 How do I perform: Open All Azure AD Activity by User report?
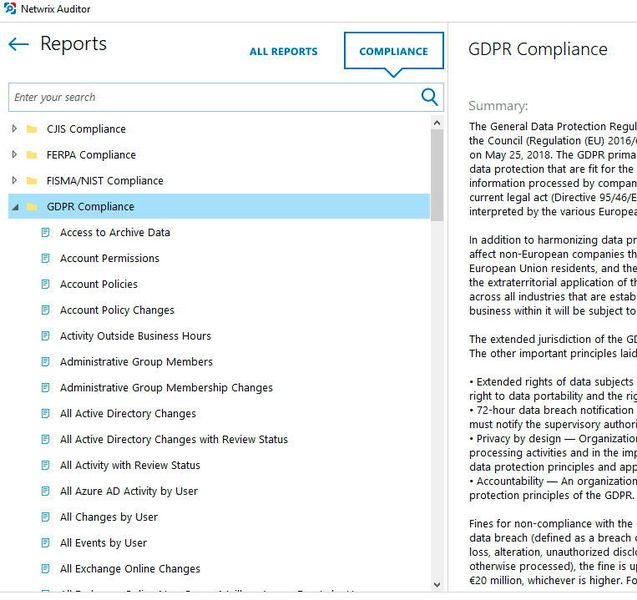pyautogui.click(x=129, y=492)
